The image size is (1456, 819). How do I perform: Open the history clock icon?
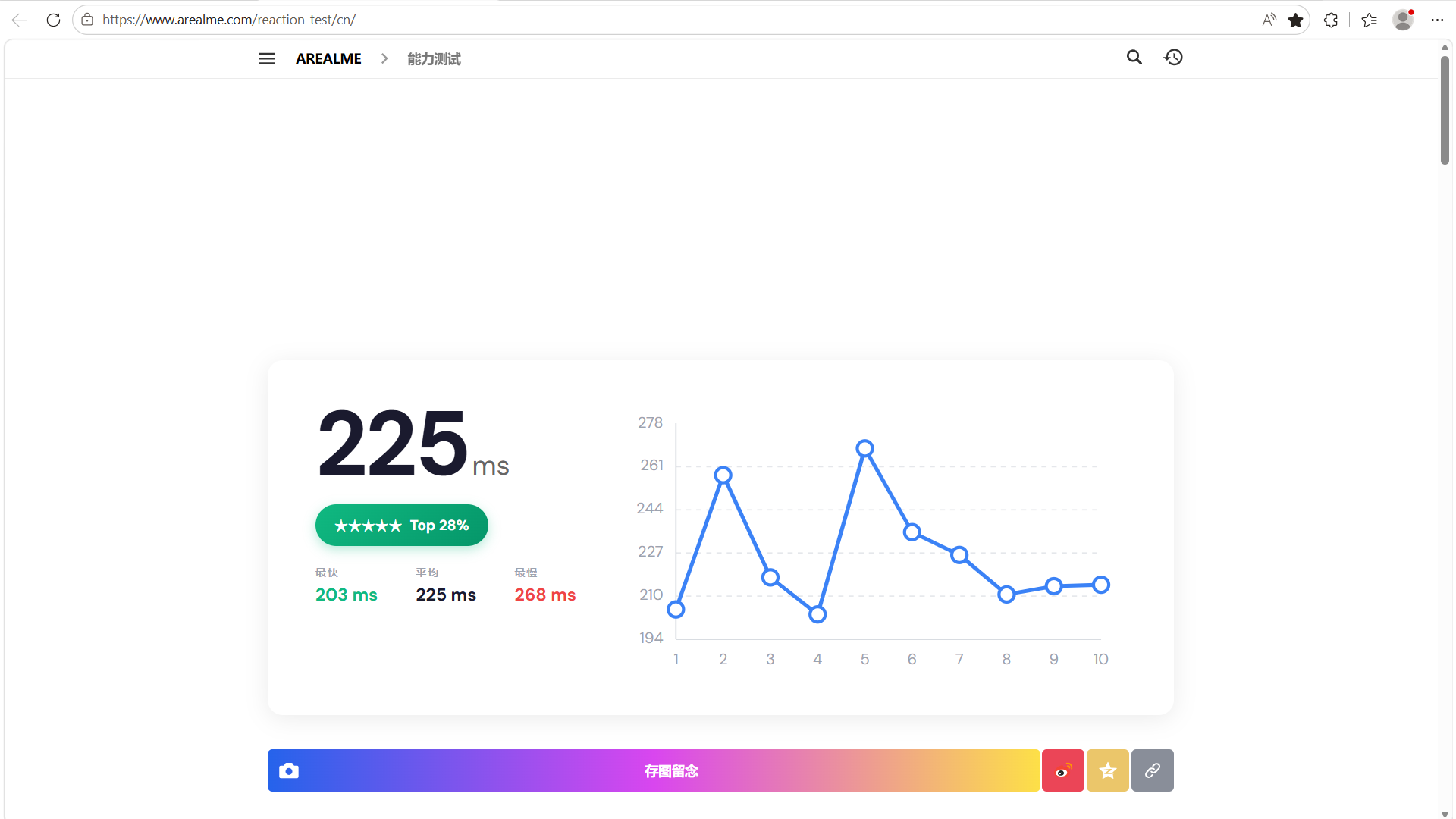[x=1173, y=57]
